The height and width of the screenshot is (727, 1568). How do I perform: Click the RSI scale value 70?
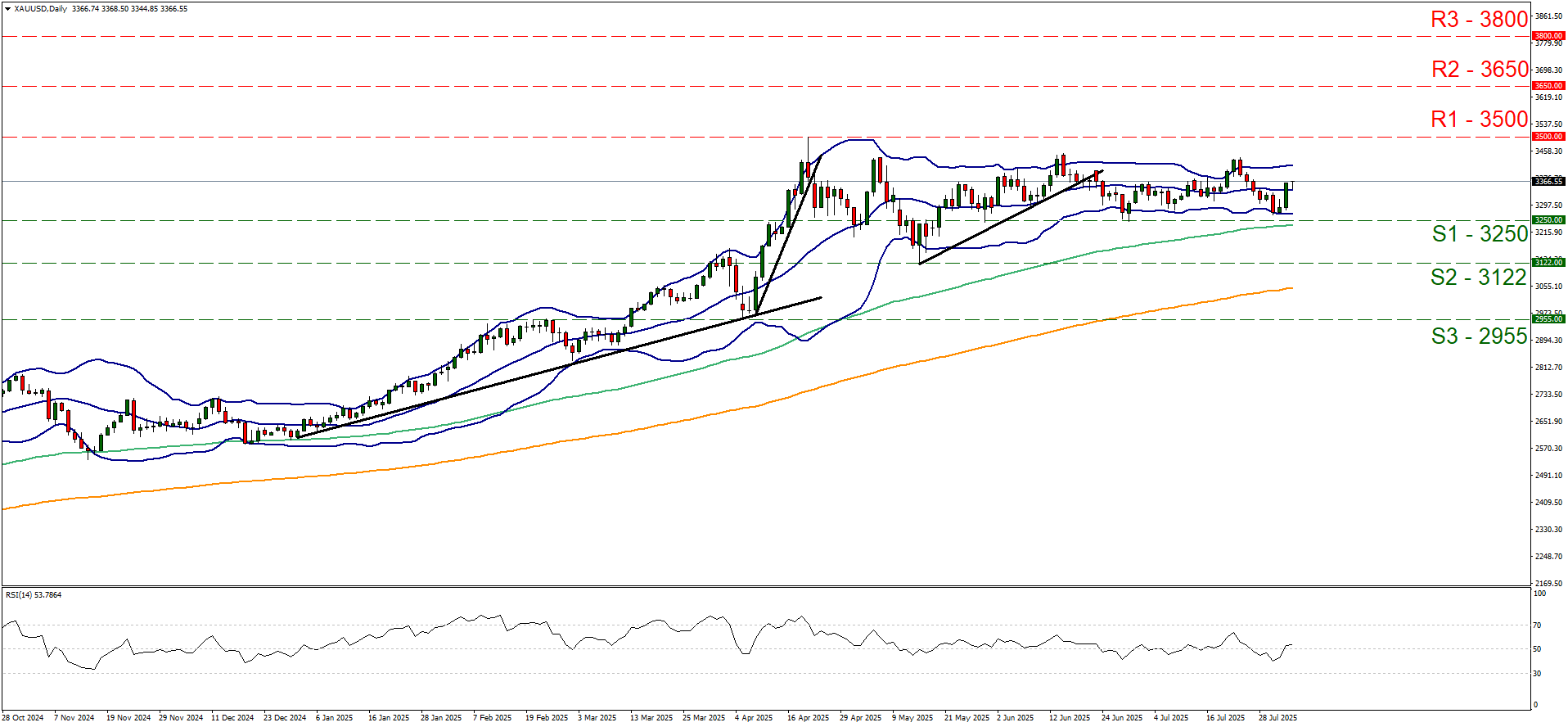1537,625
